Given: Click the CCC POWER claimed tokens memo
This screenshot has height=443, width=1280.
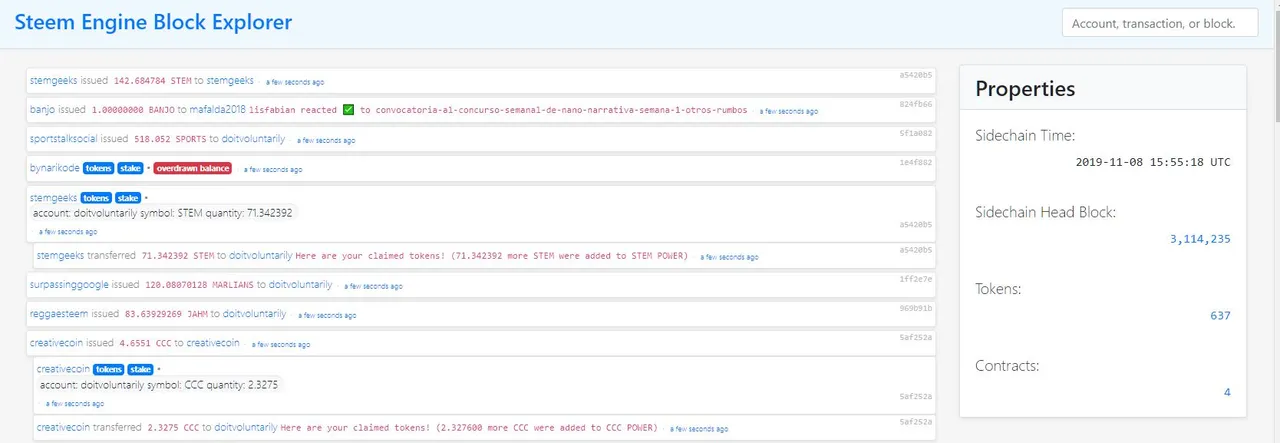Looking at the screenshot, I should 469,427.
